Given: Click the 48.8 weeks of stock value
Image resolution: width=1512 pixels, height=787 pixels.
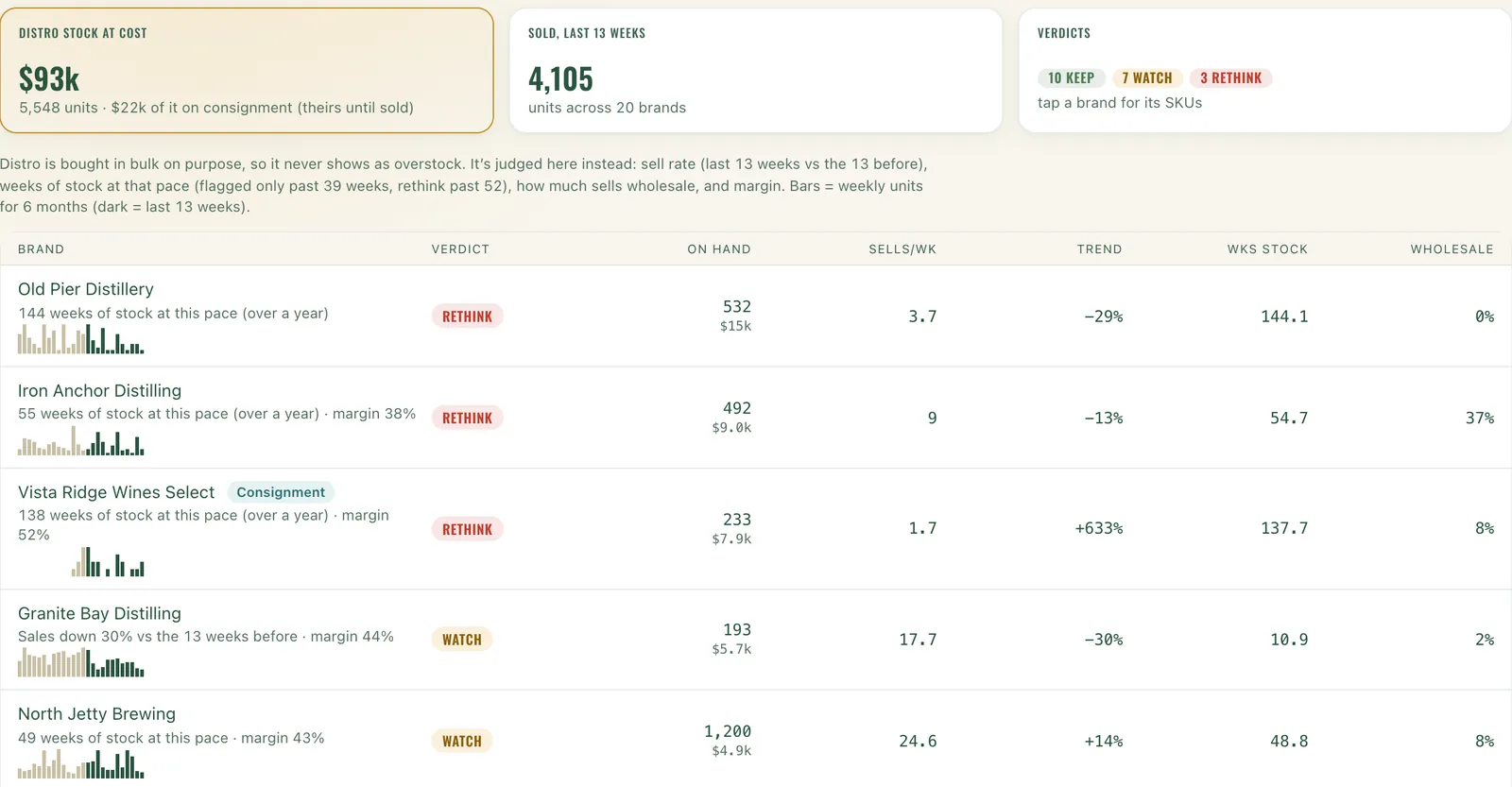Looking at the screenshot, I should (1289, 741).
